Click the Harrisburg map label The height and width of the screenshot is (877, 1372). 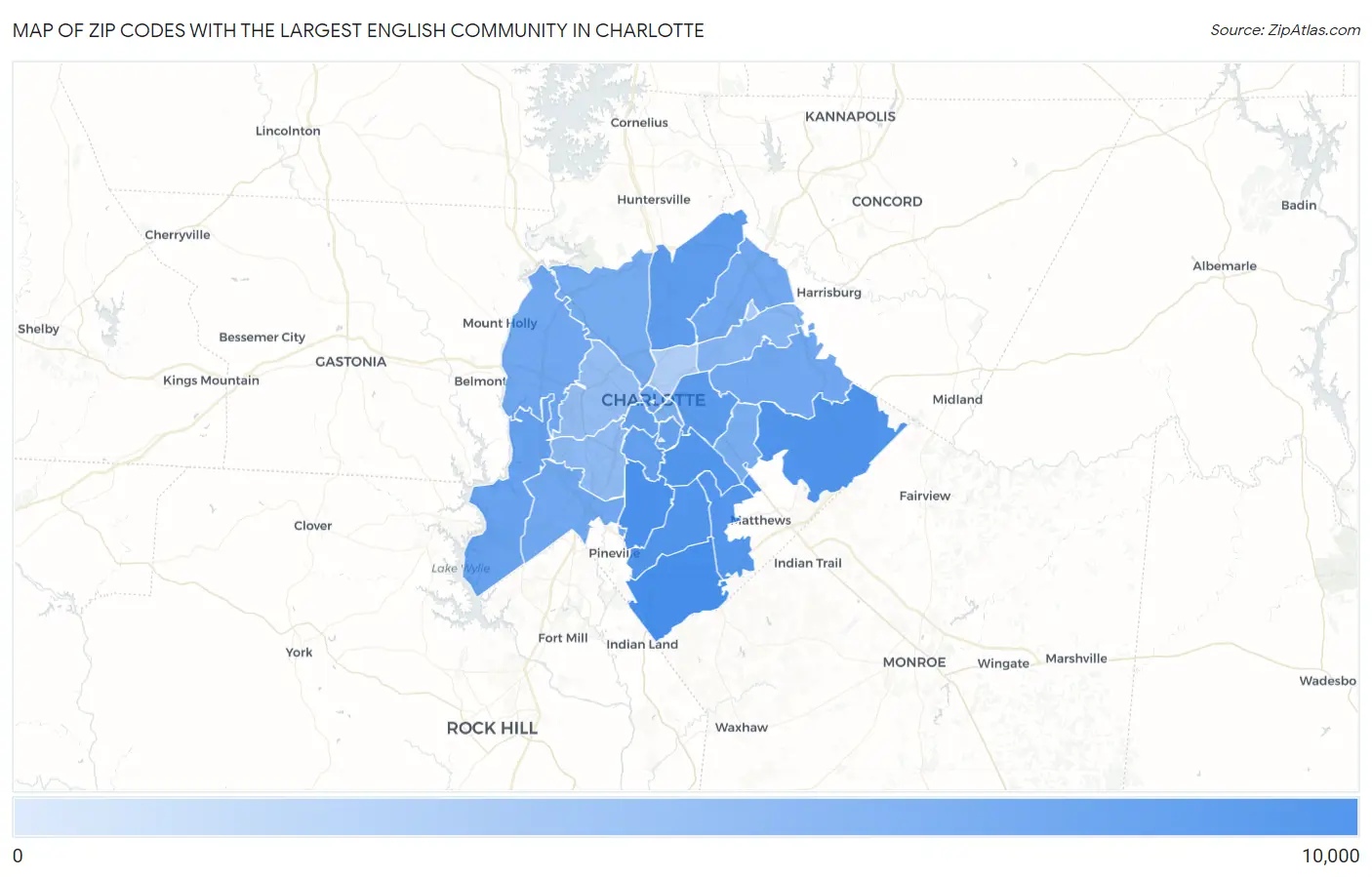click(828, 293)
